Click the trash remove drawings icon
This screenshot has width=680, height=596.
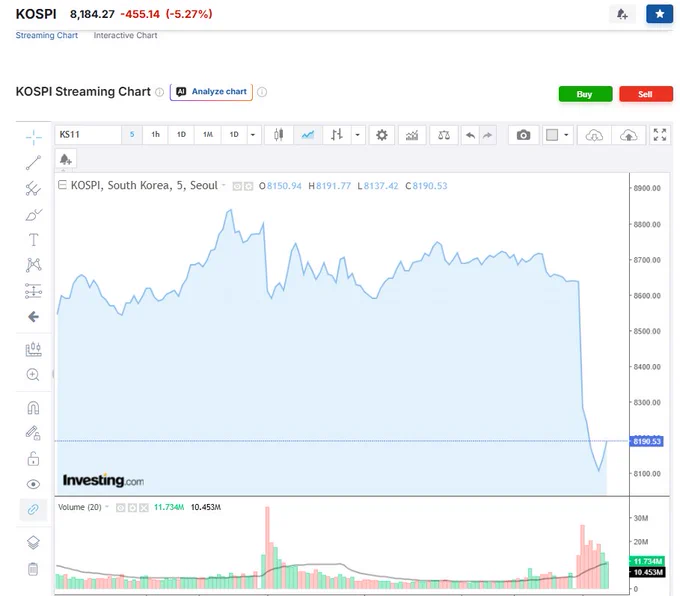tap(33, 569)
